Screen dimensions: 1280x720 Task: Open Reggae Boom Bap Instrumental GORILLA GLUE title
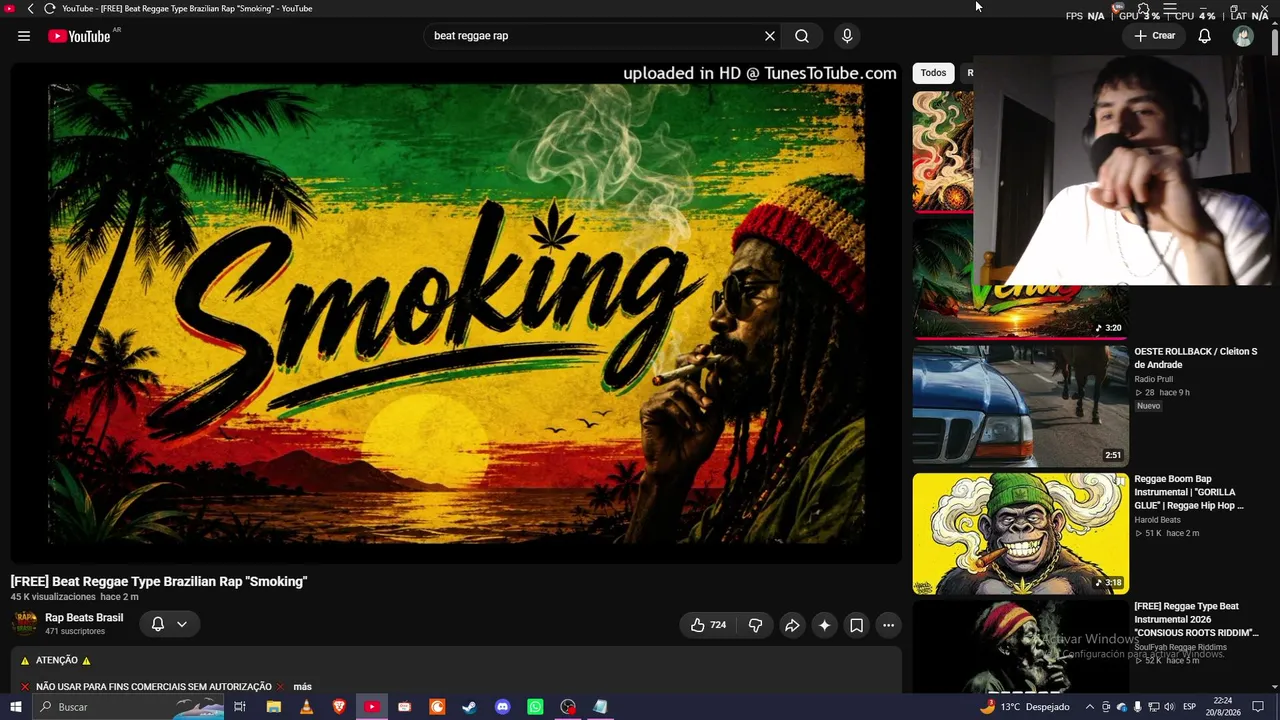point(1189,492)
